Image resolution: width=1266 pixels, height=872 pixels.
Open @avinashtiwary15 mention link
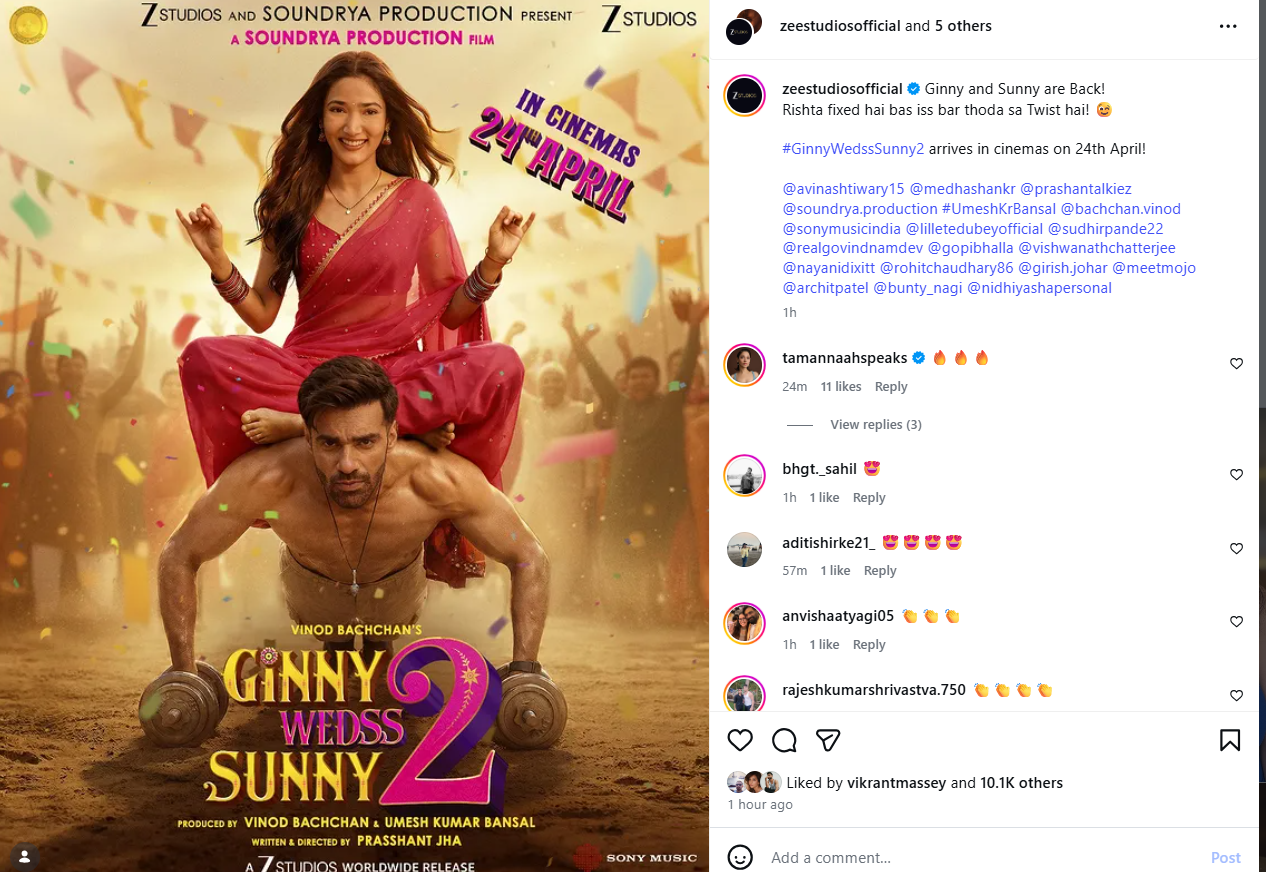(x=843, y=189)
